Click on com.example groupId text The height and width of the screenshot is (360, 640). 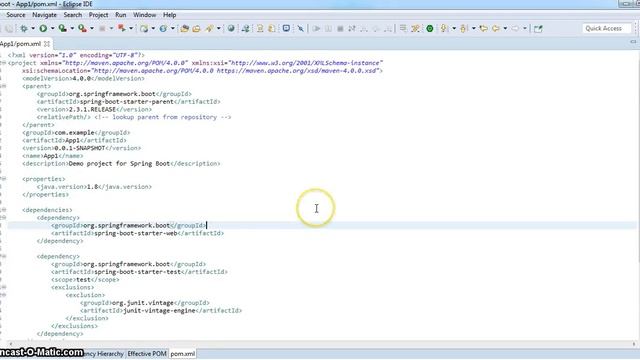[74, 133]
